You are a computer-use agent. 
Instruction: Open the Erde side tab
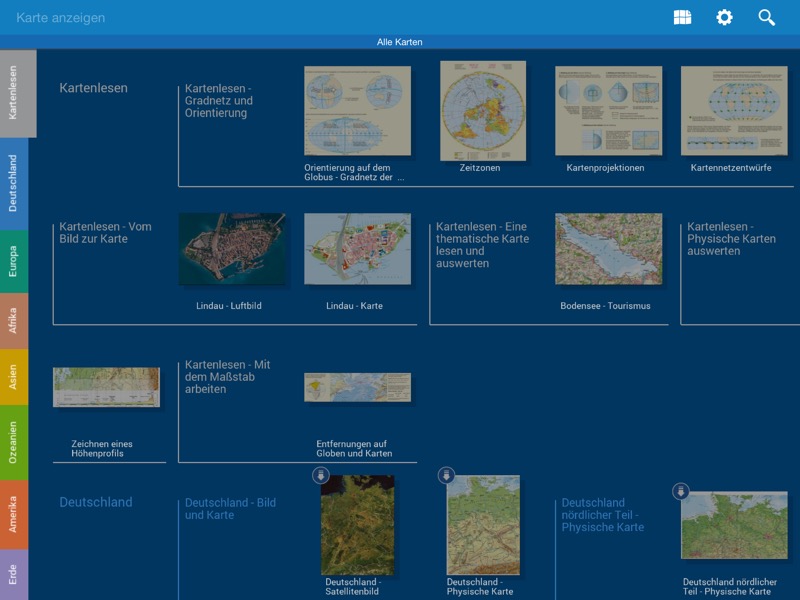[13, 575]
